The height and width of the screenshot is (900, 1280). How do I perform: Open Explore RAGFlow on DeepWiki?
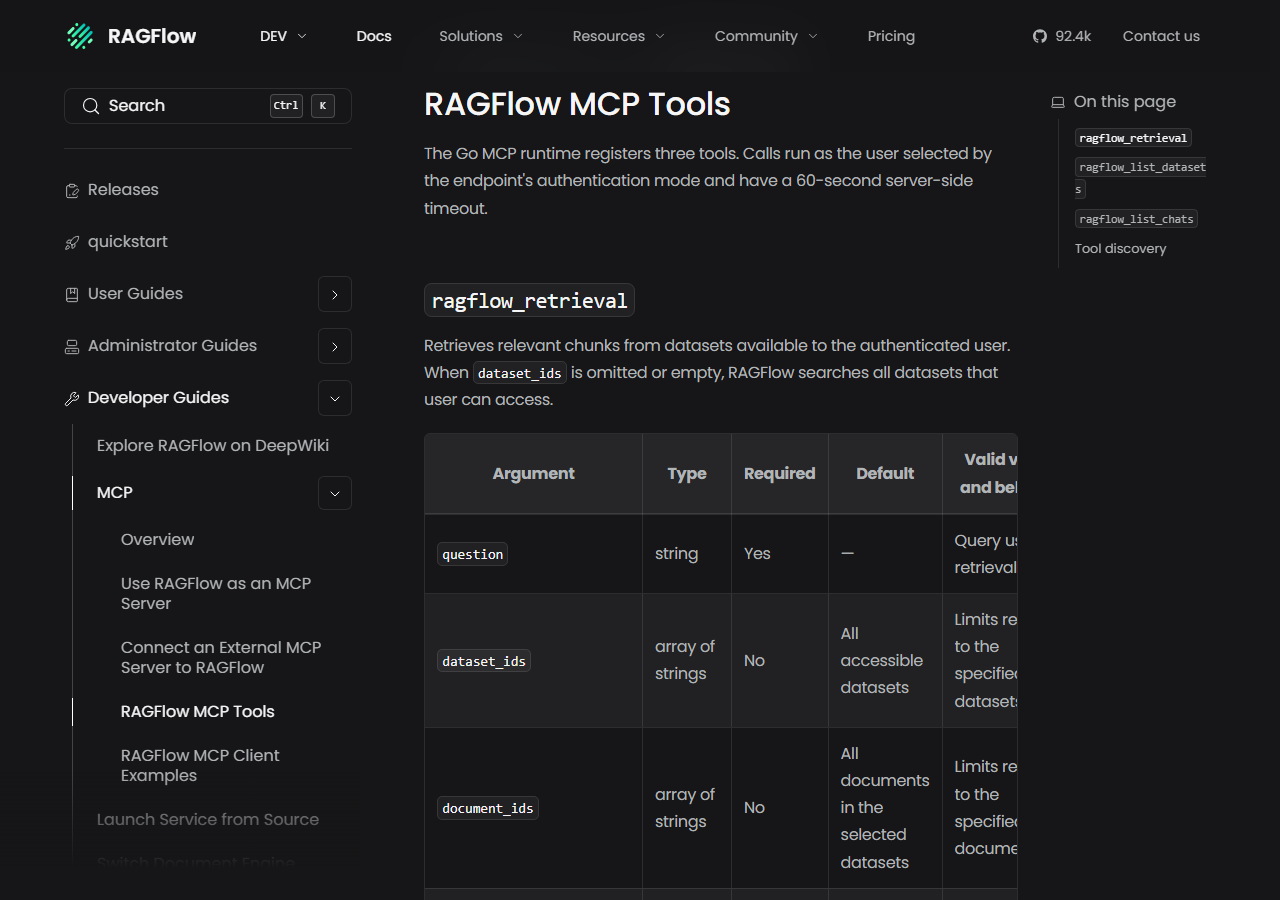pos(213,446)
